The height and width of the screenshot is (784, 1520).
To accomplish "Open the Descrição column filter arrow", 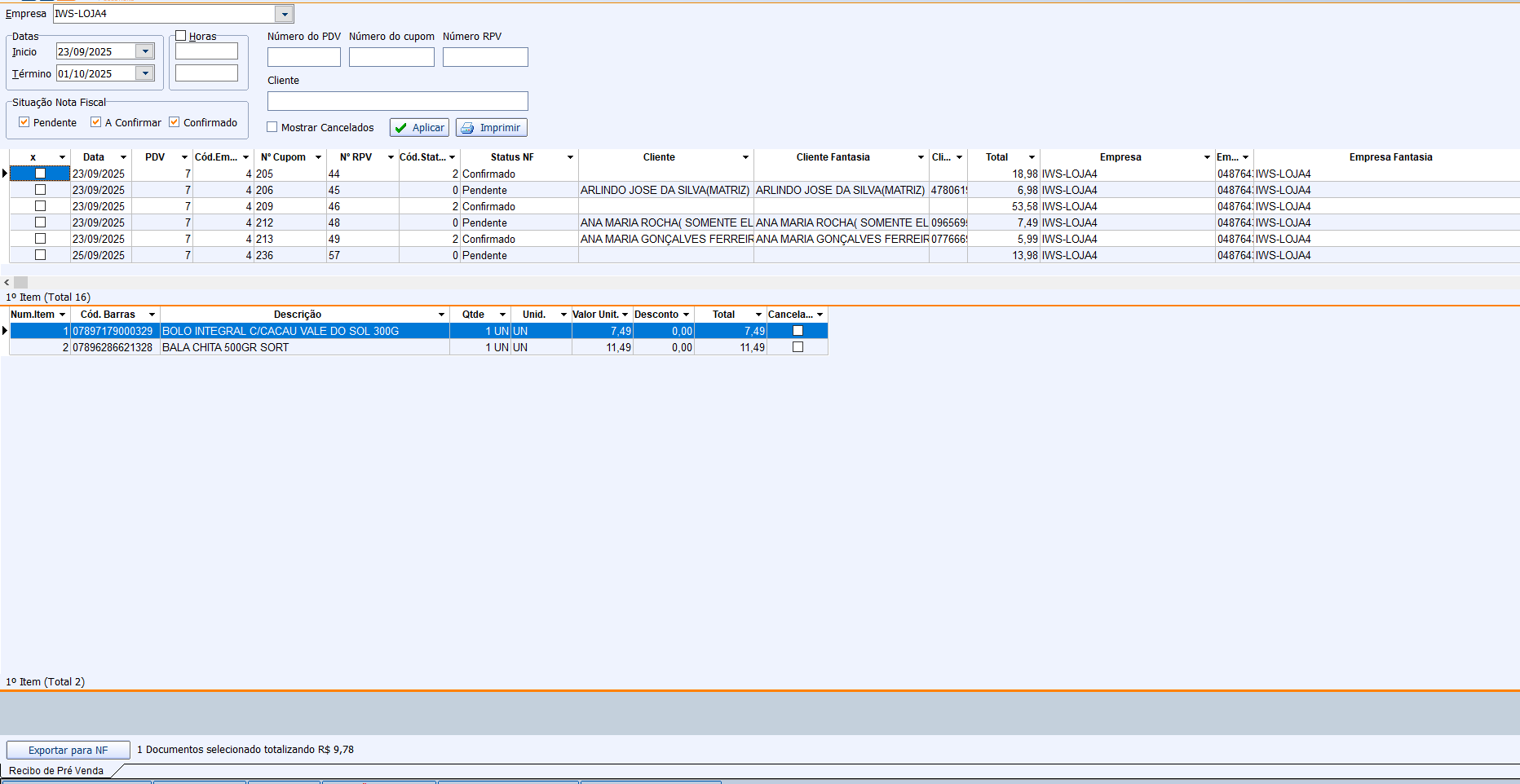I will 441,315.
